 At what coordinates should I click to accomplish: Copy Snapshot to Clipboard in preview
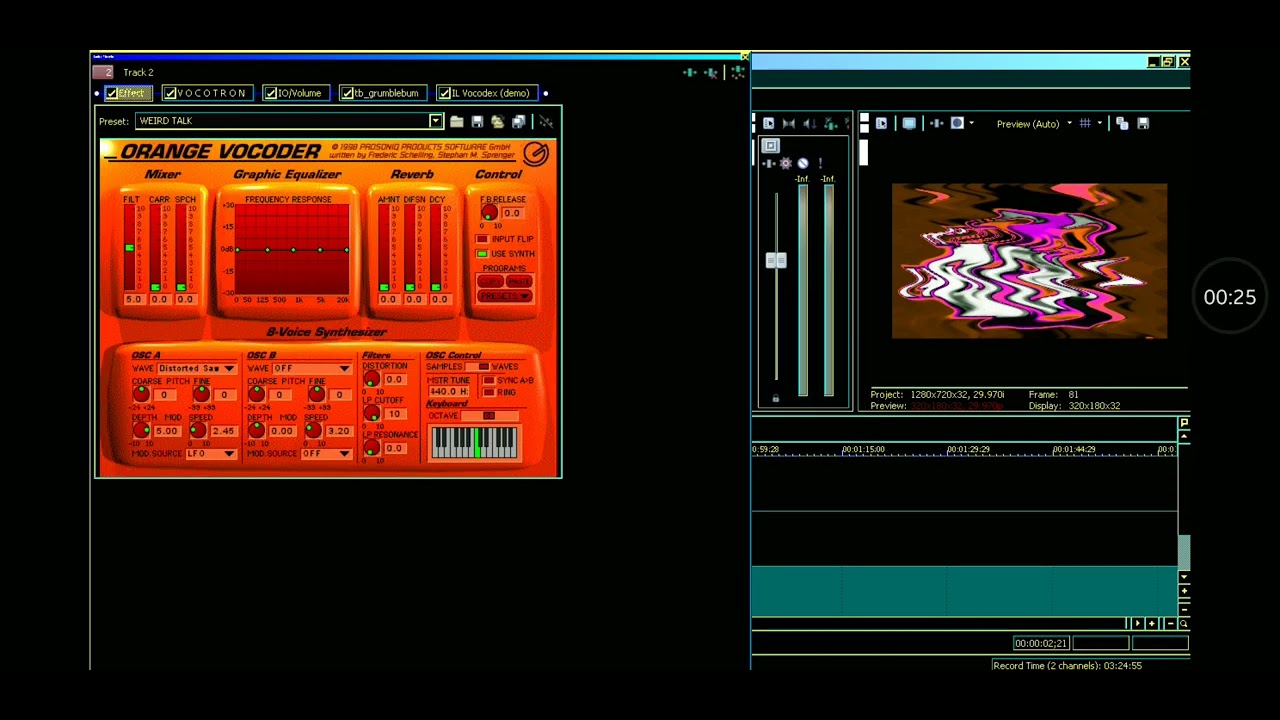(1122, 123)
